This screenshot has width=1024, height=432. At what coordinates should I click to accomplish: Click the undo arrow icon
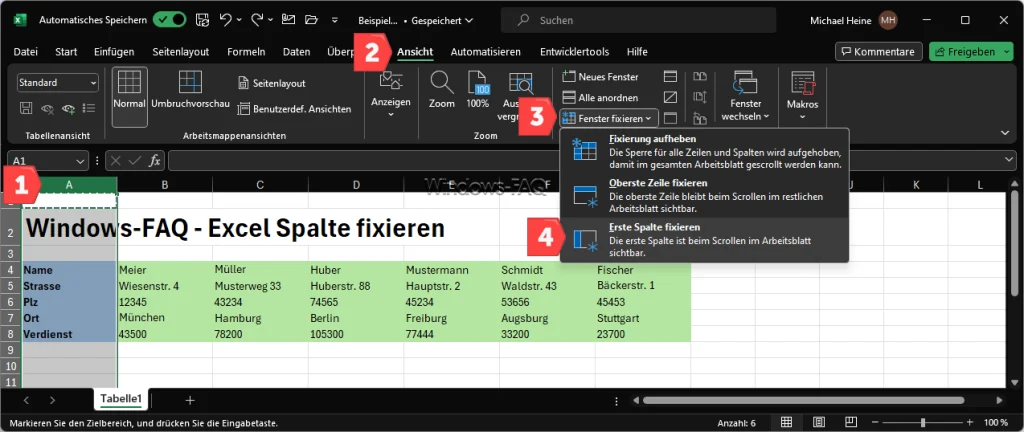click(225, 20)
